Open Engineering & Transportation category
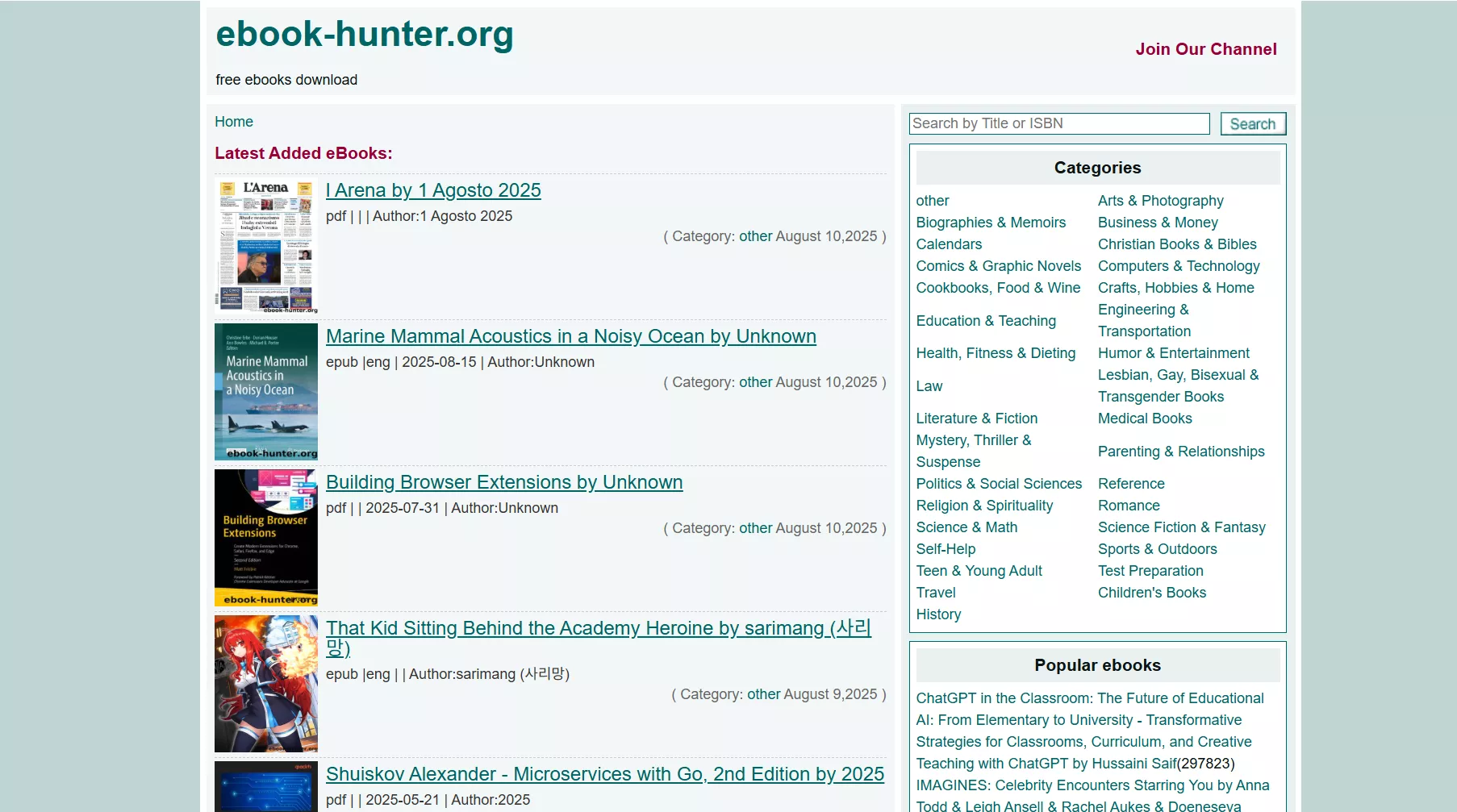1457x812 pixels. tap(1144, 320)
